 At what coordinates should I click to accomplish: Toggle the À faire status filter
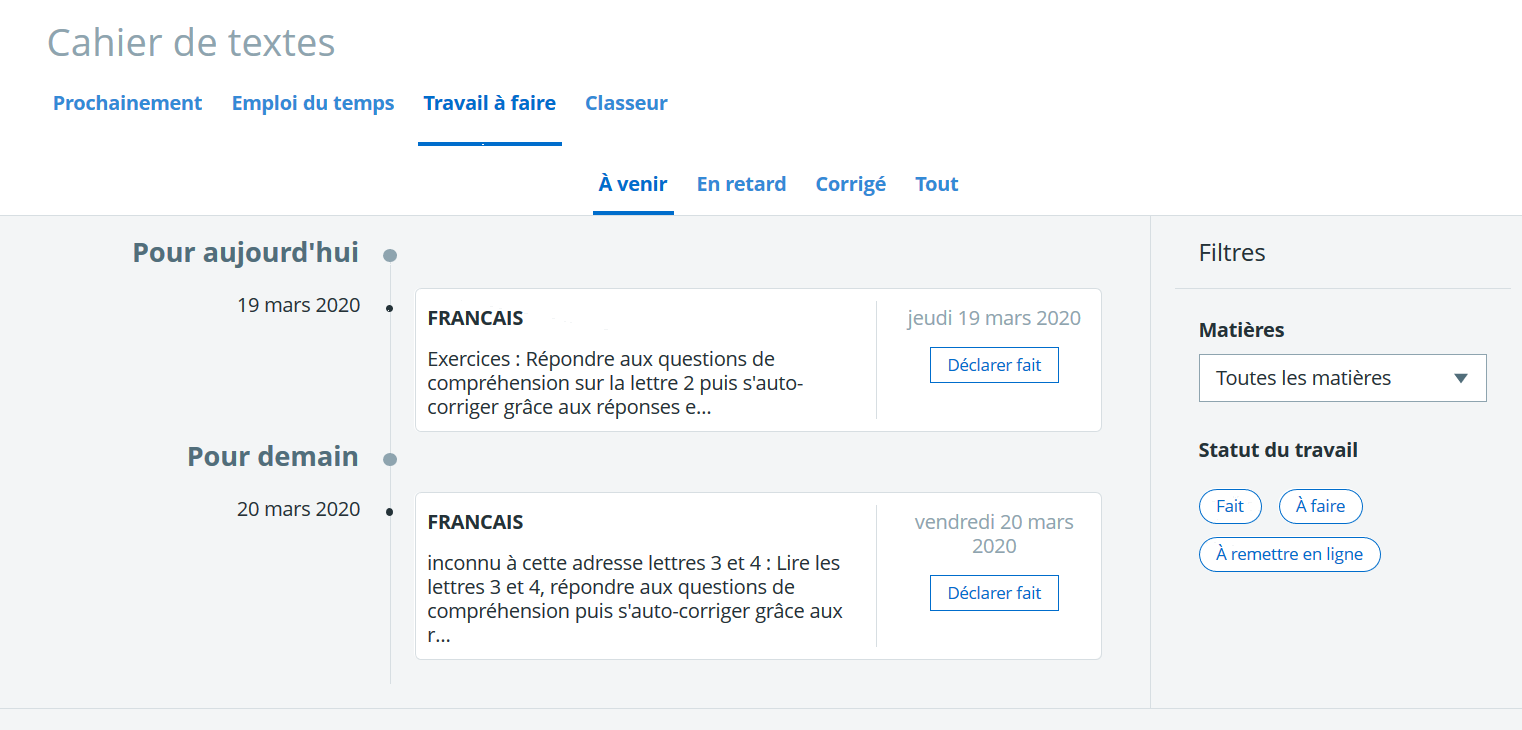(1320, 506)
